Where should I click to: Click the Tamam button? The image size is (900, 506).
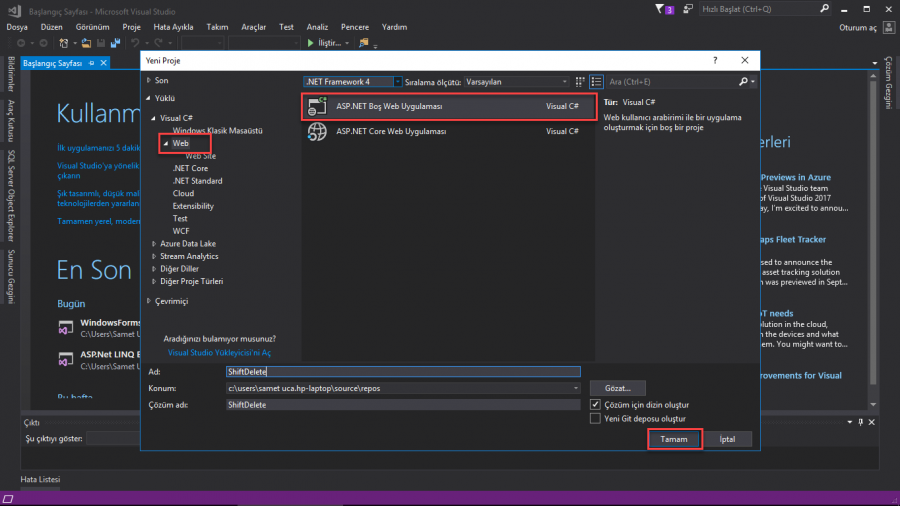[674, 439]
